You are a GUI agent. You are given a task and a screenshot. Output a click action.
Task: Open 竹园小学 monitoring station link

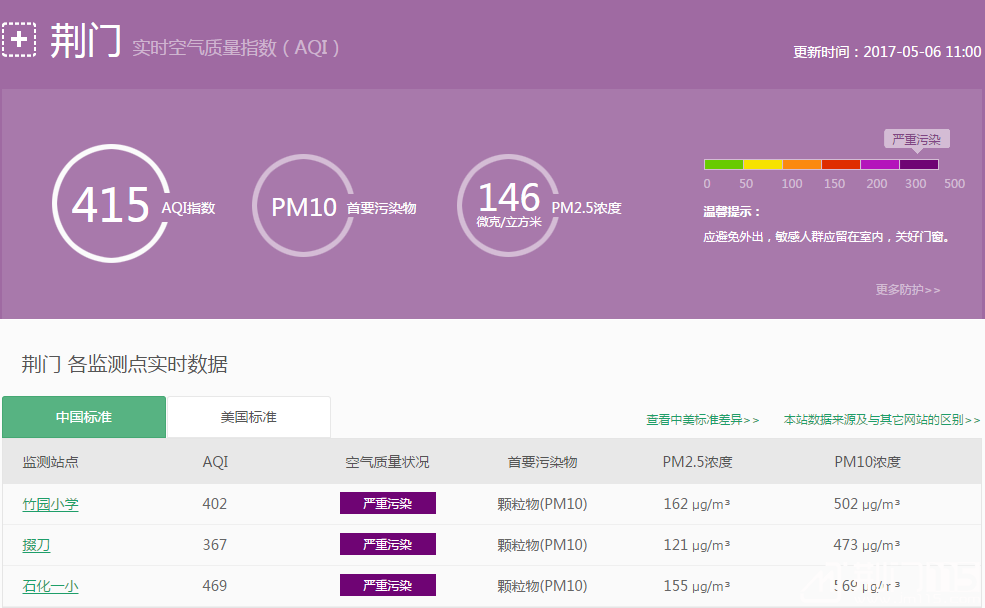pos(50,504)
